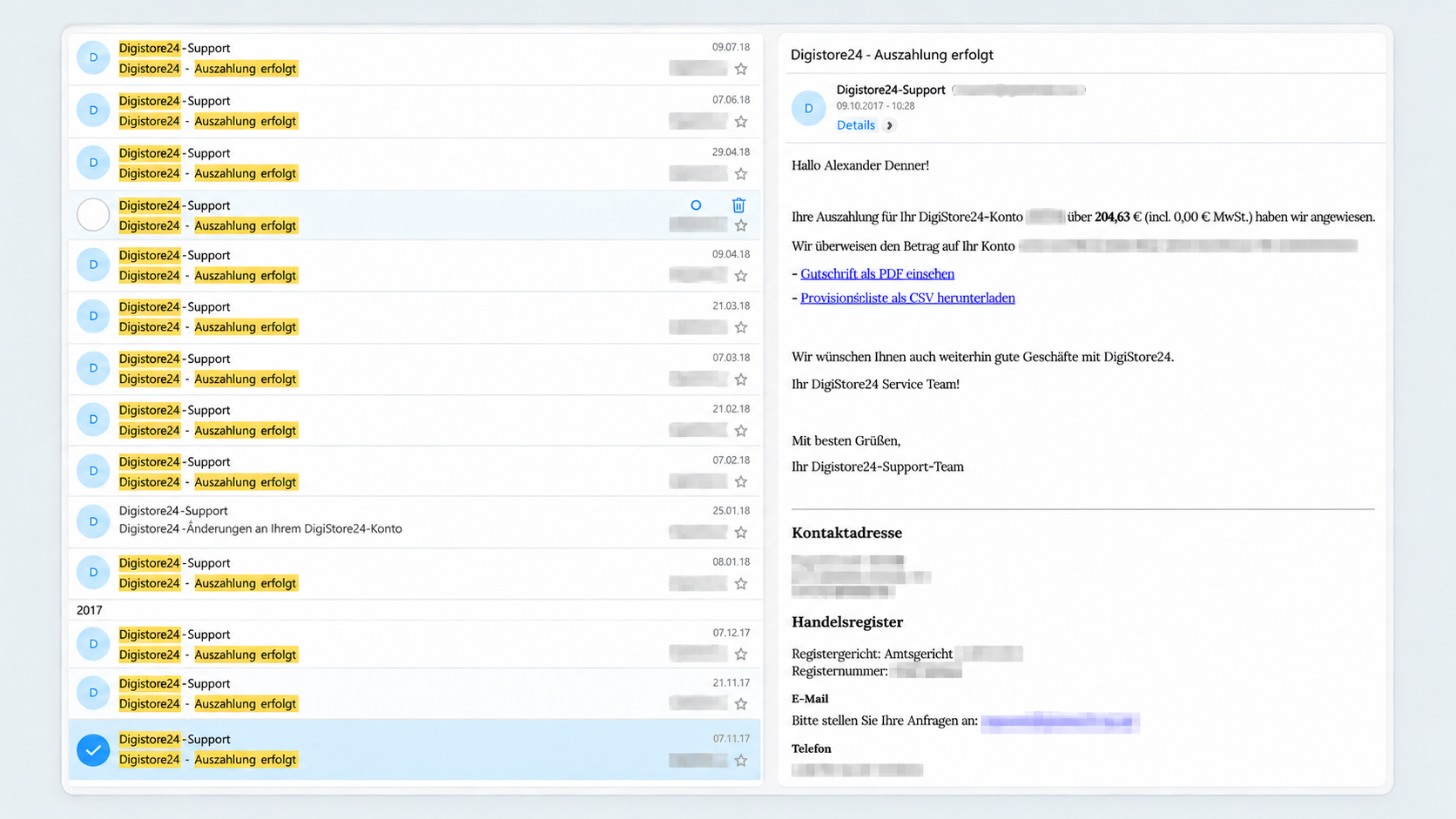Star the selected 07.11.17 email
This screenshot has width=1456, height=819.
741,761
